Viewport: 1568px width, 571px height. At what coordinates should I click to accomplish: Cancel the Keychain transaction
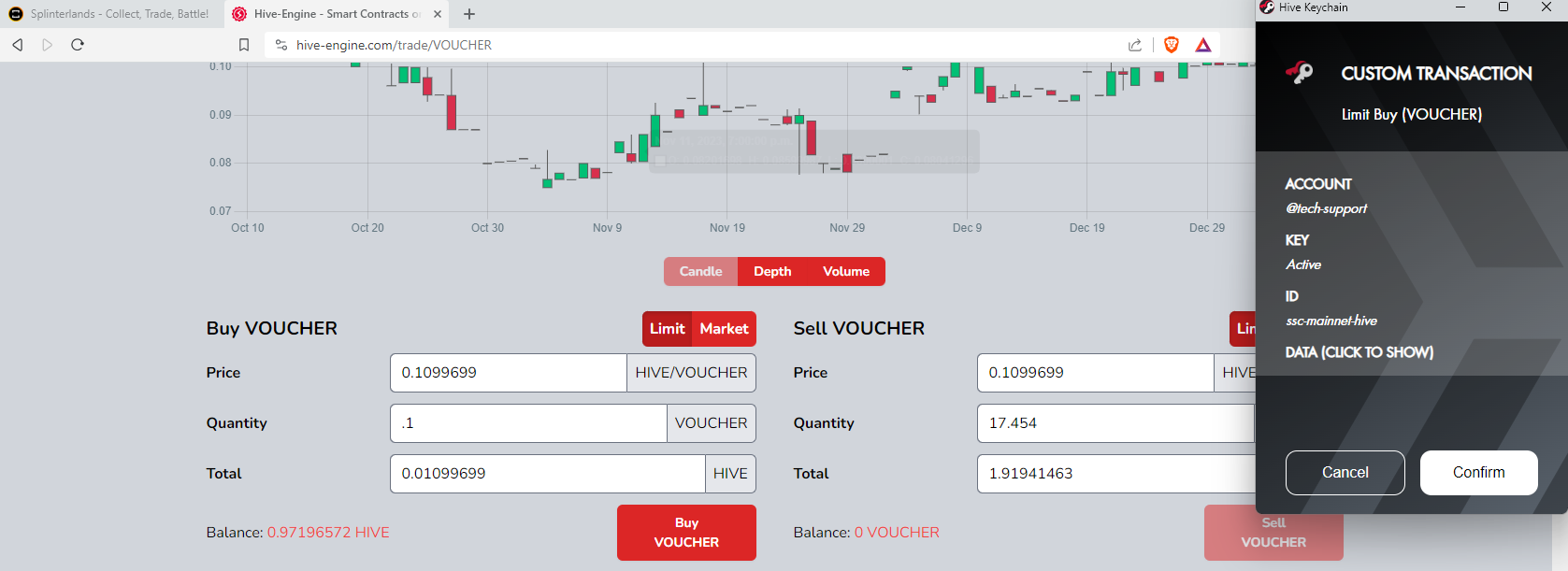click(x=1345, y=473)
